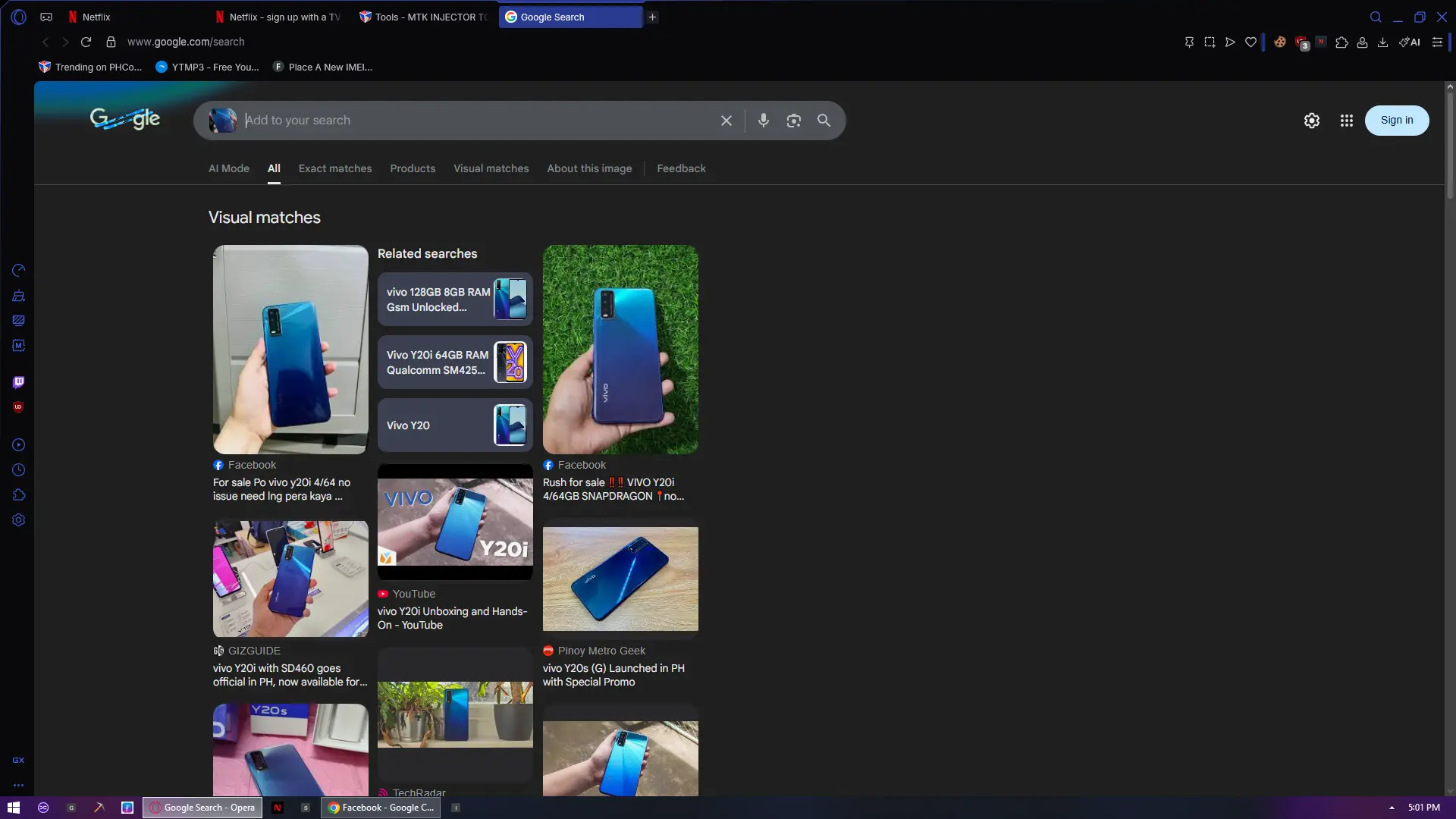Open the extensions puzzle icon in toolbar

coord(1341,42)
